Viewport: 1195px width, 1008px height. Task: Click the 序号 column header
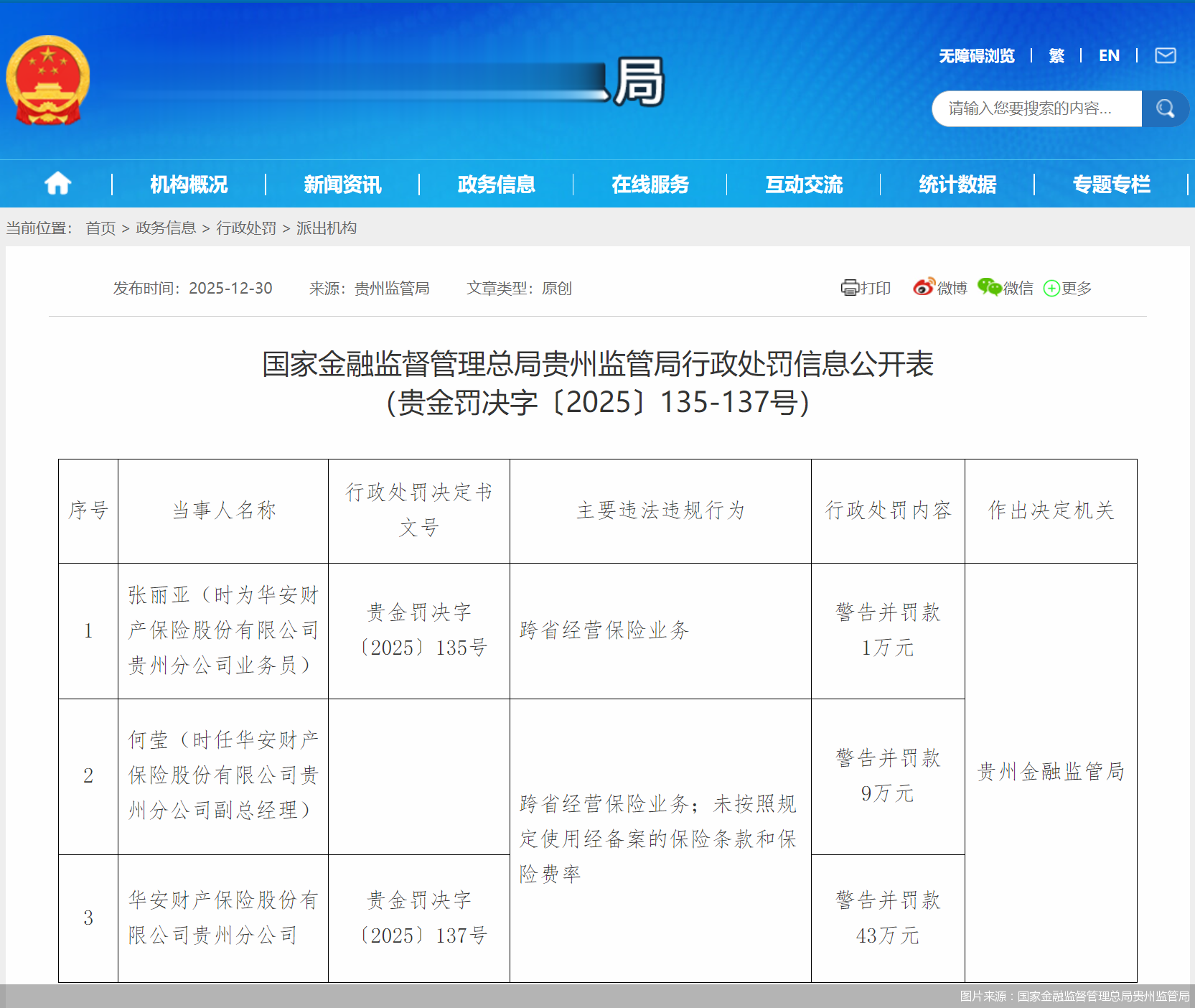pyautogui.click(x=88, y=510)
